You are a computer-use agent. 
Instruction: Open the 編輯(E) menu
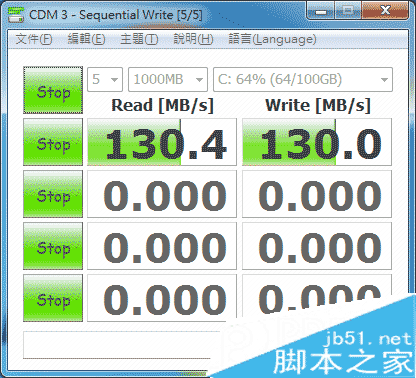pos(86,39)
